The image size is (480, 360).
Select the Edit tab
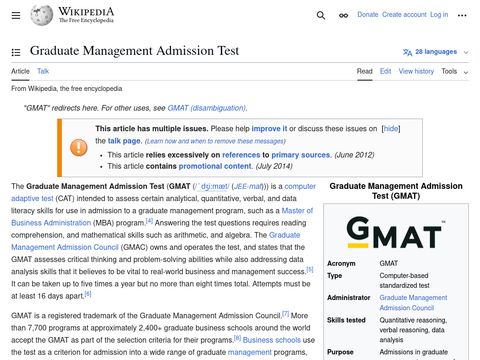point(385,71)
